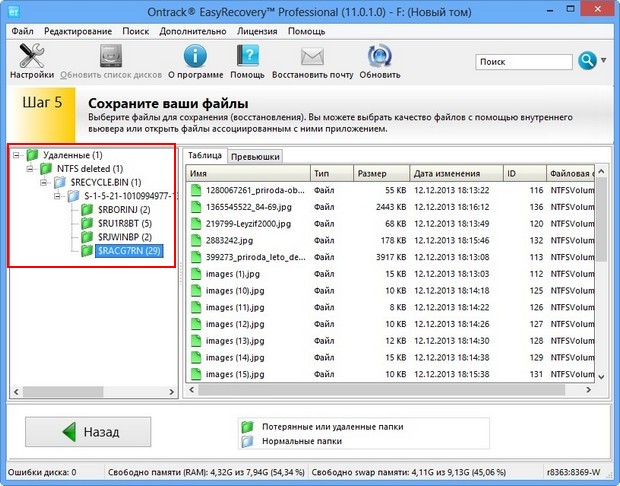The height and width of the screenshot is (486, 620).
Task: Click the 3917 KB size cell
Action: (x=391, y=257)
